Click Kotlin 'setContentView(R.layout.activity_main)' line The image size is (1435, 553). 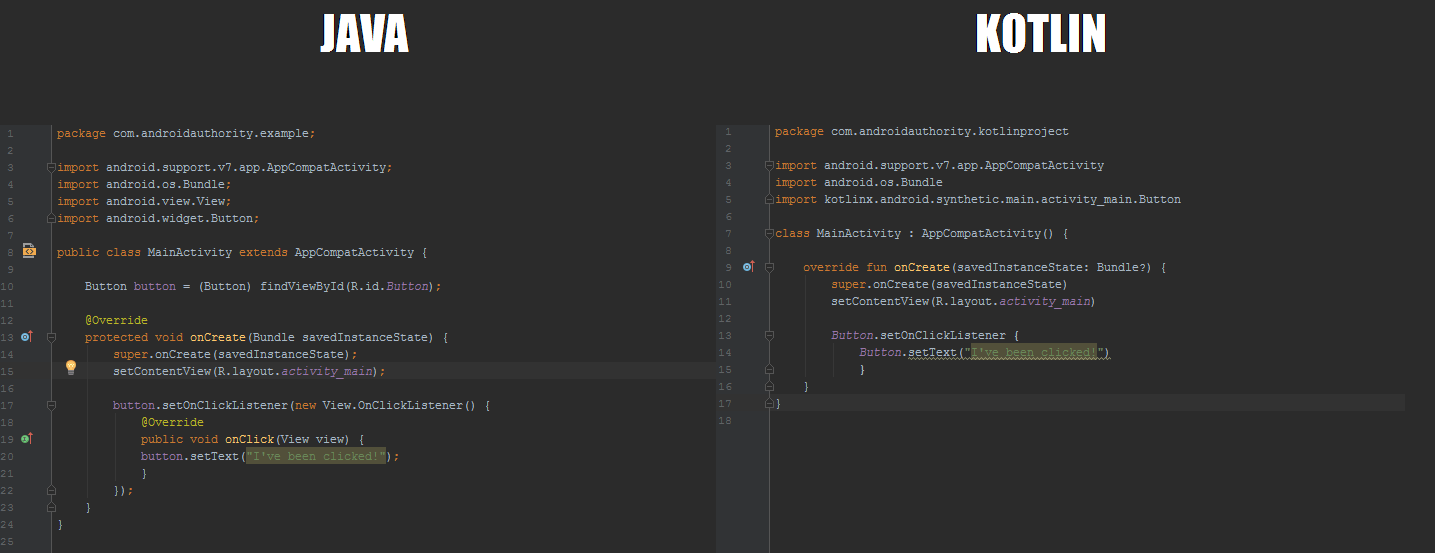click(964, 301)
